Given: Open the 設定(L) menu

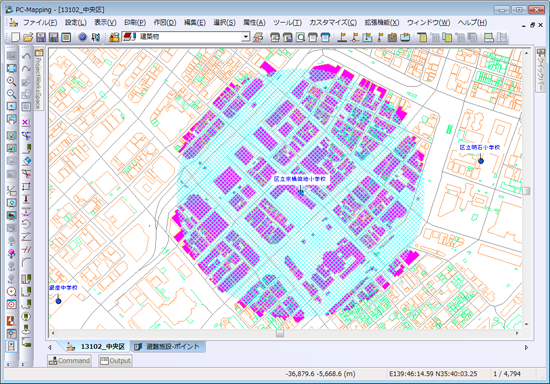Looking at the screenshot, I should (x=75, y=23).
